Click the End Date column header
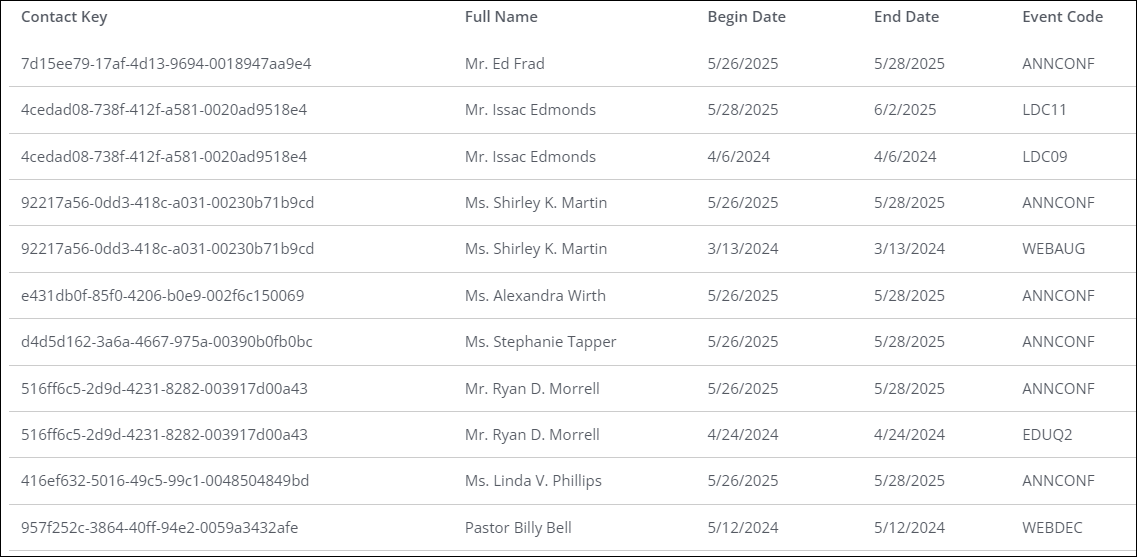This screenshot has width=1137, height=557. [906, 17]
